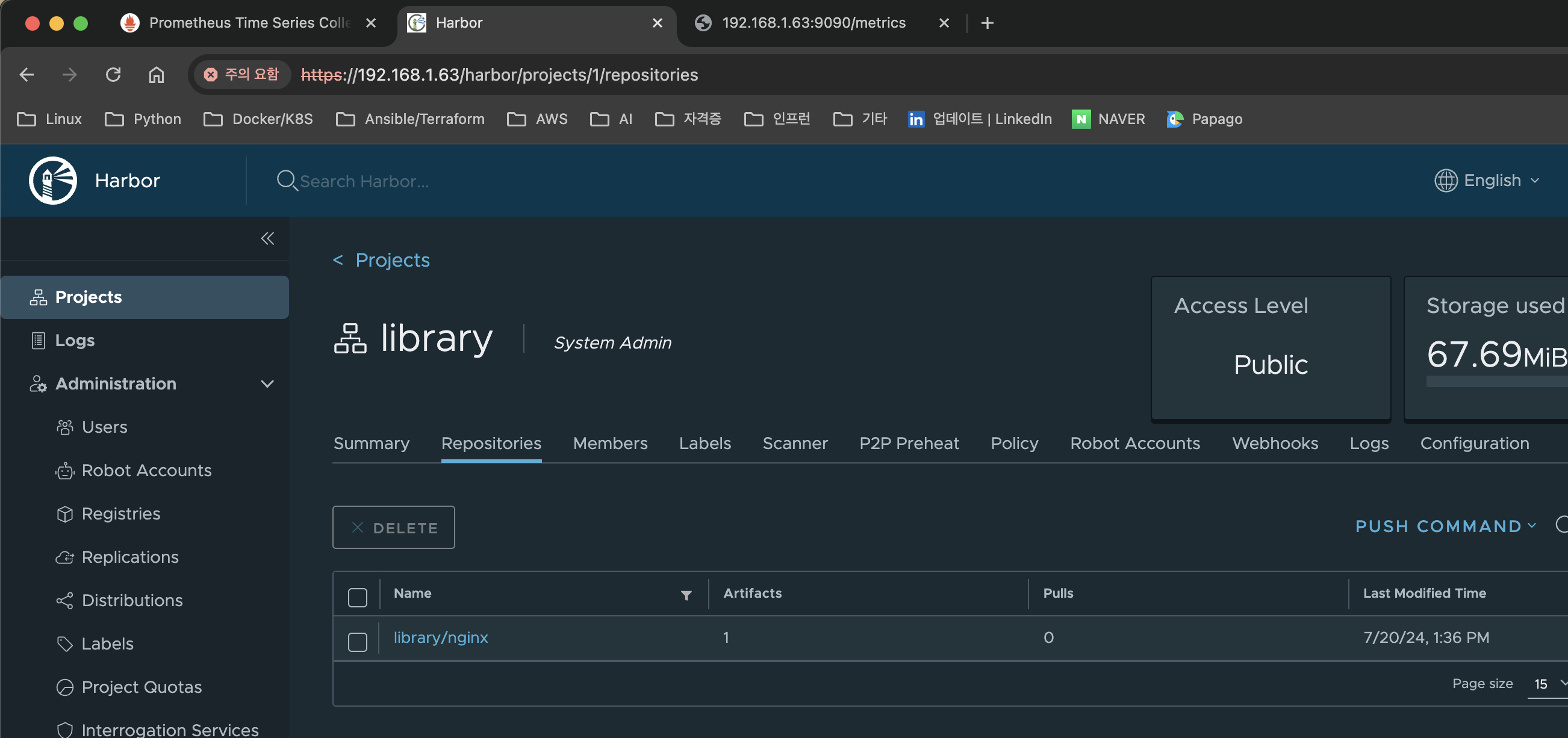The height and width of the screenshot is (738, 1568).
Task: Click the browser home icon
Action: [x=157, y=74]
